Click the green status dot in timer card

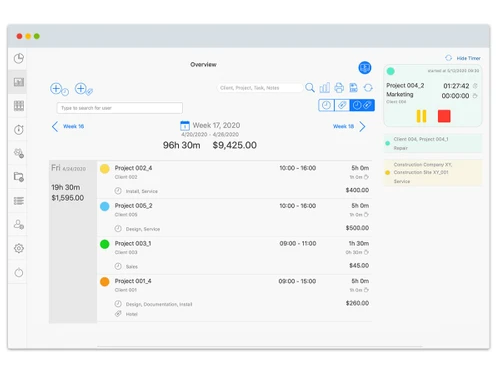coord(391,71)
